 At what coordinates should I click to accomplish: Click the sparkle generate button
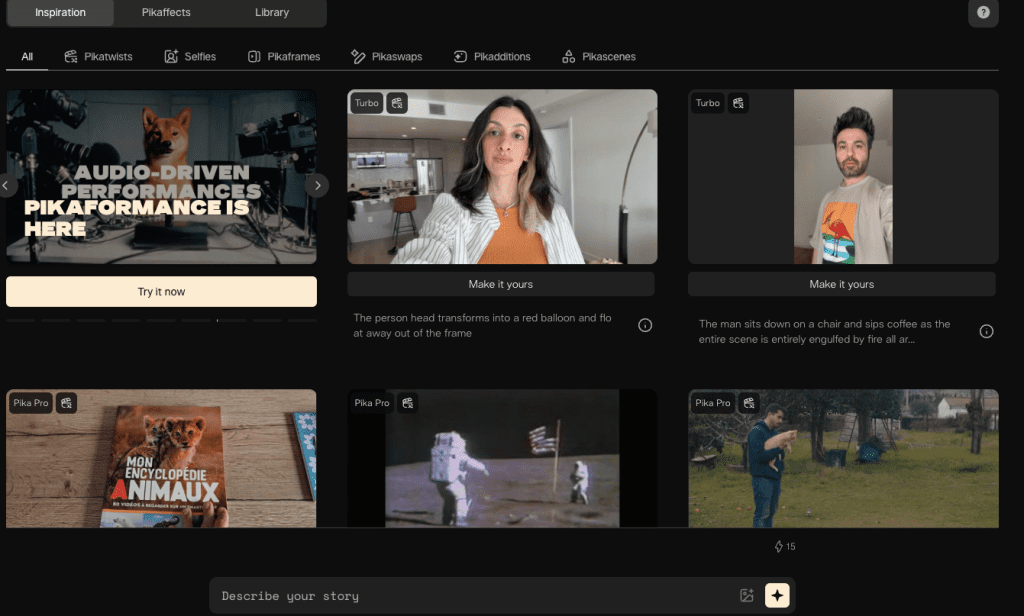[777, 596]
